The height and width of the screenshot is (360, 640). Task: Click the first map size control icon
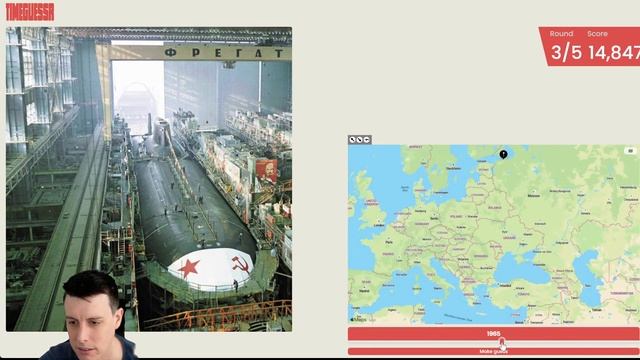pyautogui.click(x=353, y=140)
